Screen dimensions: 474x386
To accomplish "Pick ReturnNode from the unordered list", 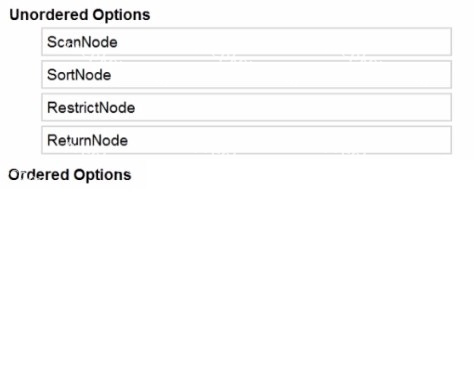I will point(247,140).
